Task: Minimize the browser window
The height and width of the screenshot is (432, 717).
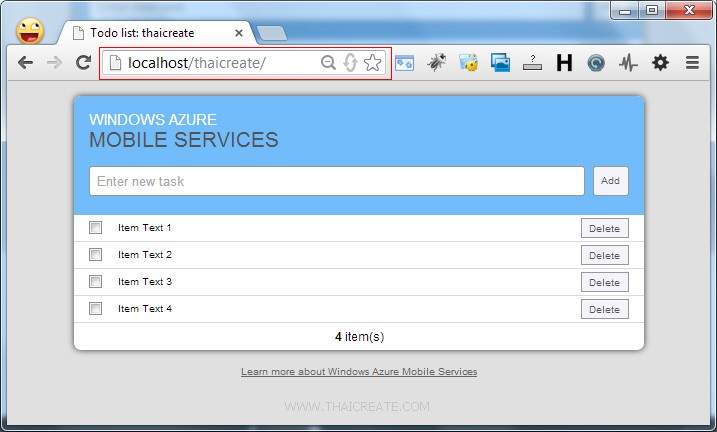Action: click(625, 10)
